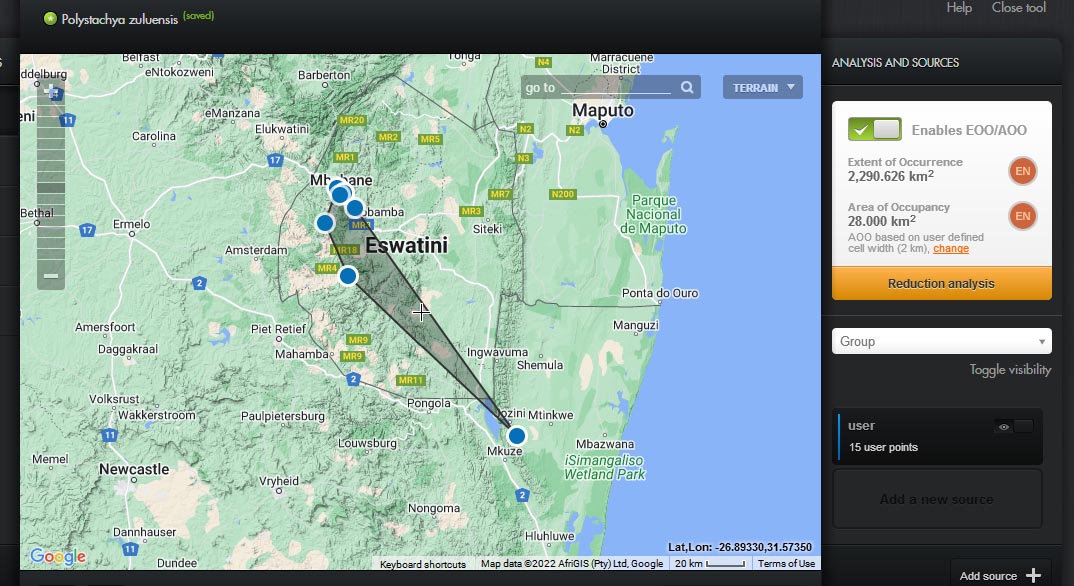Click the map zoom out minus icon

pyautogui.click(x=51, y=275)
